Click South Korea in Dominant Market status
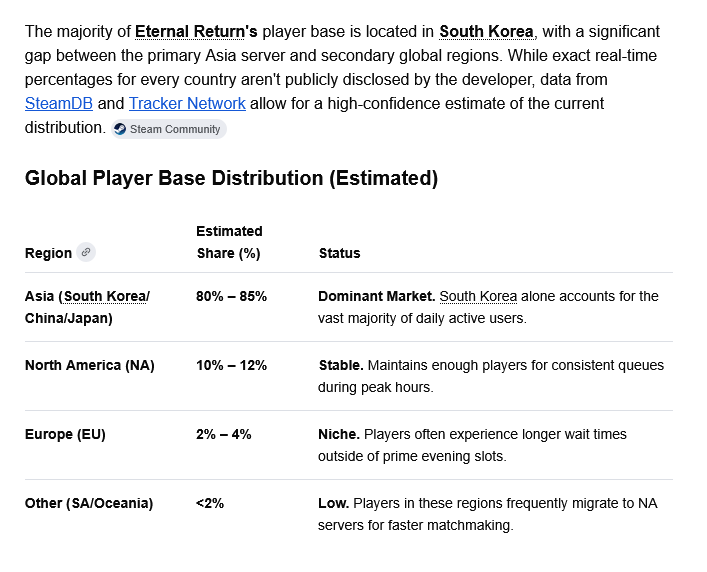This screenshot has height=572, width=707. pyautogui.click(x=478, y=297)
